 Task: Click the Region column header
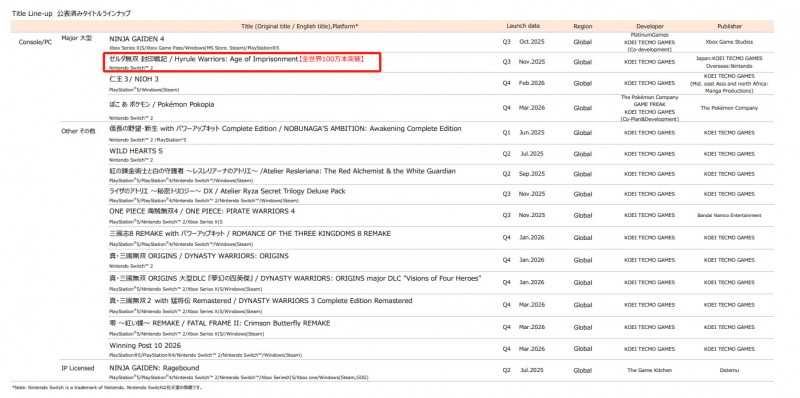583,26
